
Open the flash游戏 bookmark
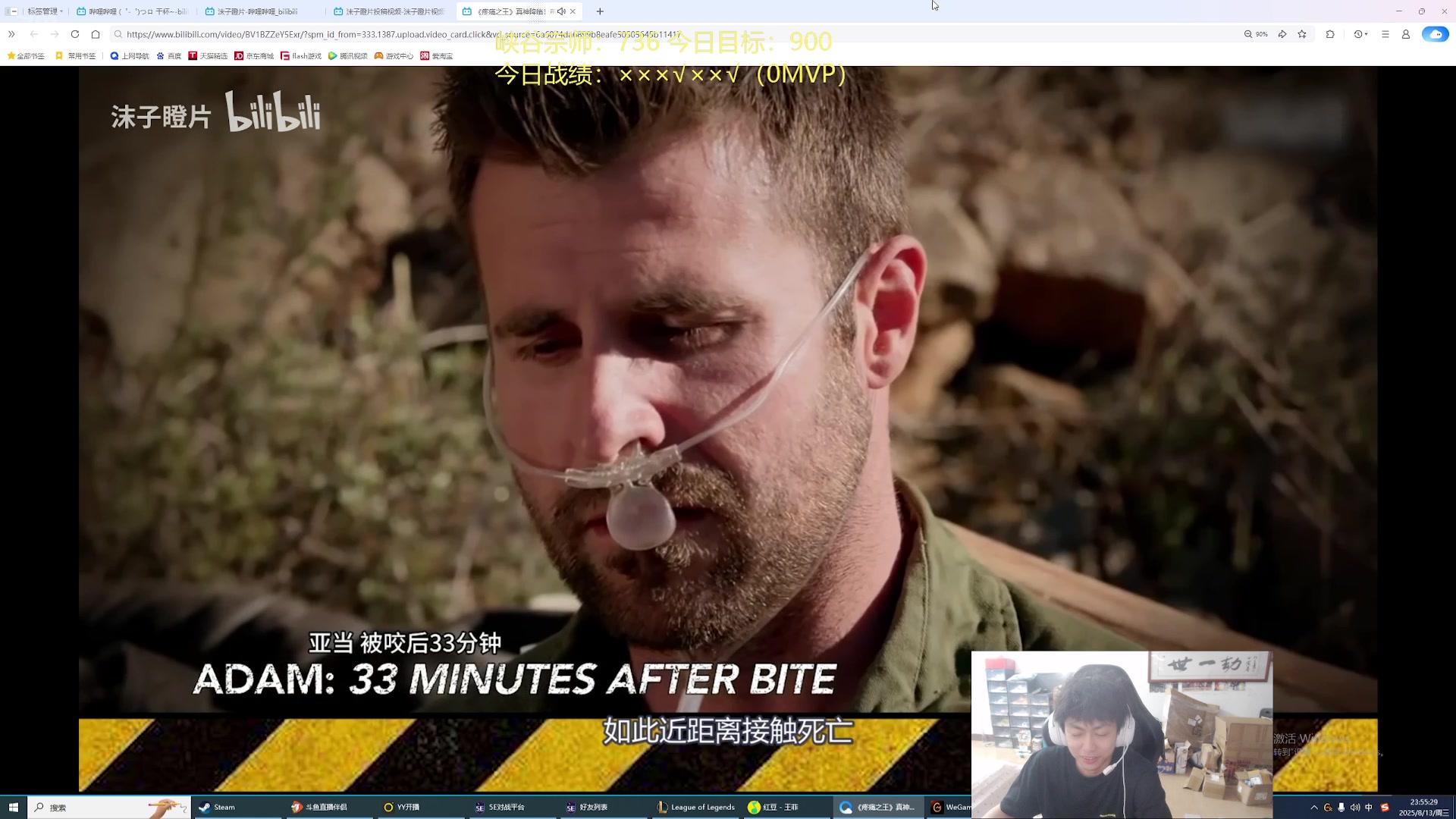[301, 56]
